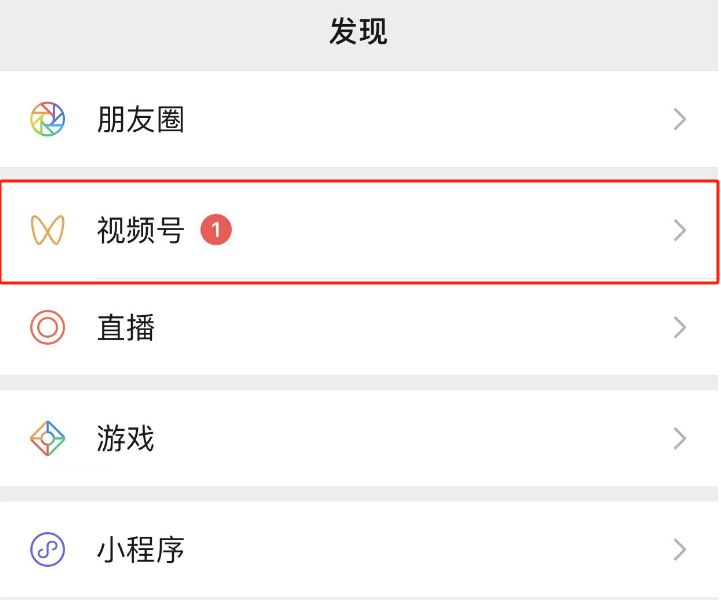
Task: Click the chevron arrow on 直播 row
Action: click(680, 327)
